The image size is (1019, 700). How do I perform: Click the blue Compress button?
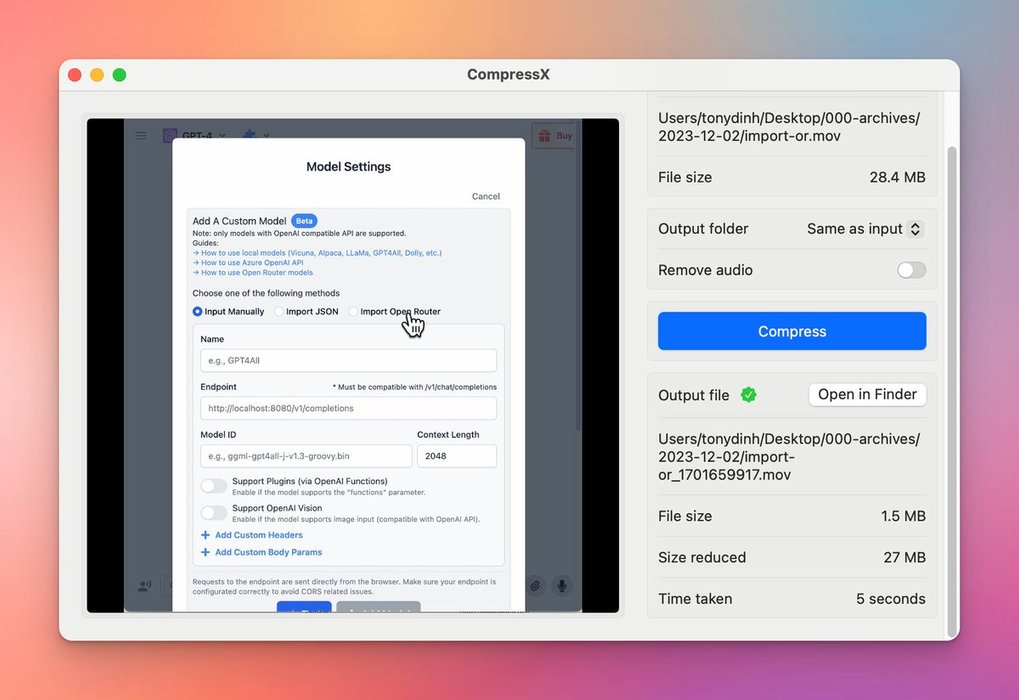pos(792,331)
